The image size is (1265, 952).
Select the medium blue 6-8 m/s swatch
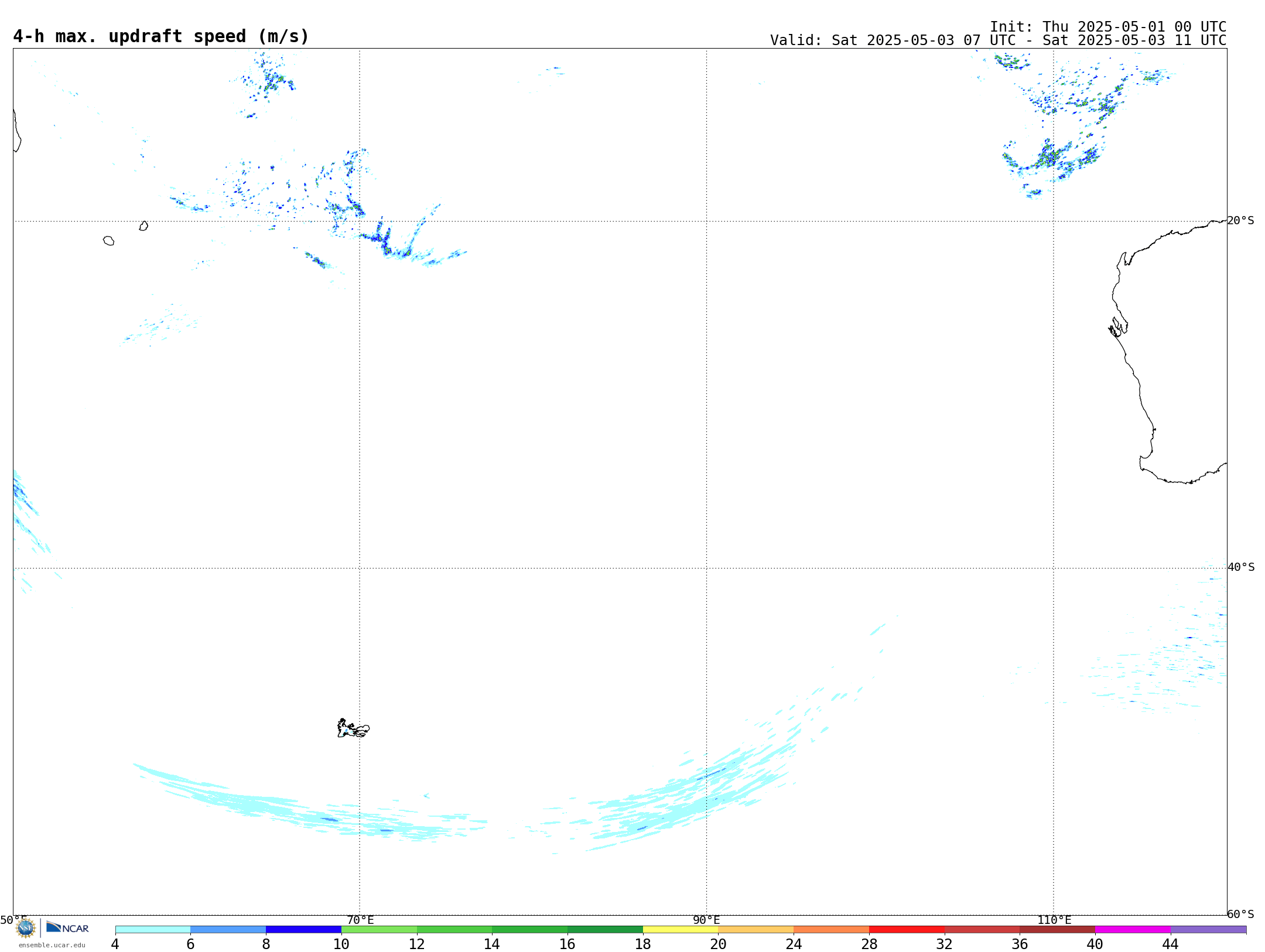pyautogui.click(x=228, y=930)
